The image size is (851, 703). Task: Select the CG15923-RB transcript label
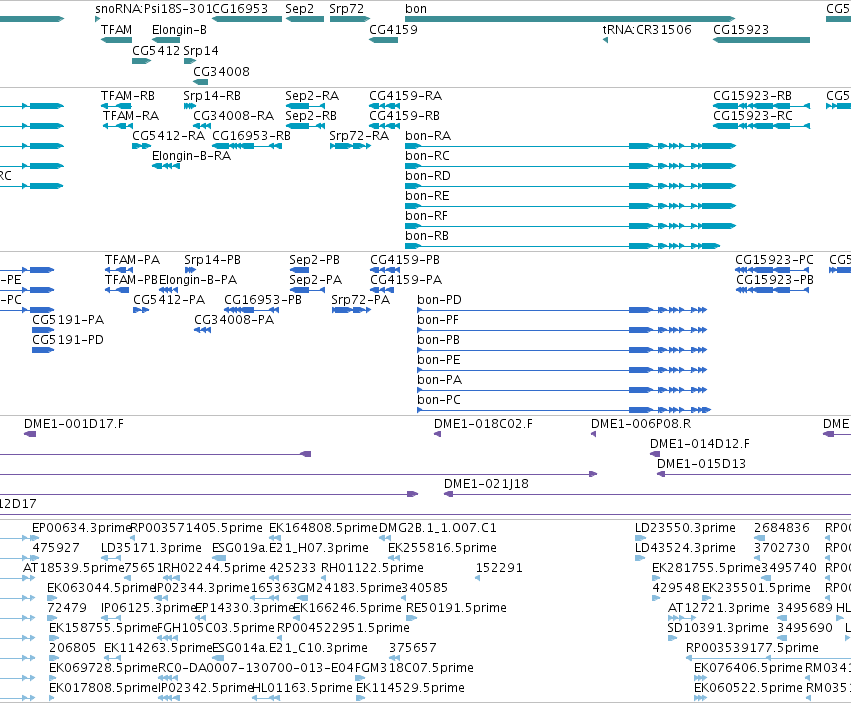click(752, 96)
